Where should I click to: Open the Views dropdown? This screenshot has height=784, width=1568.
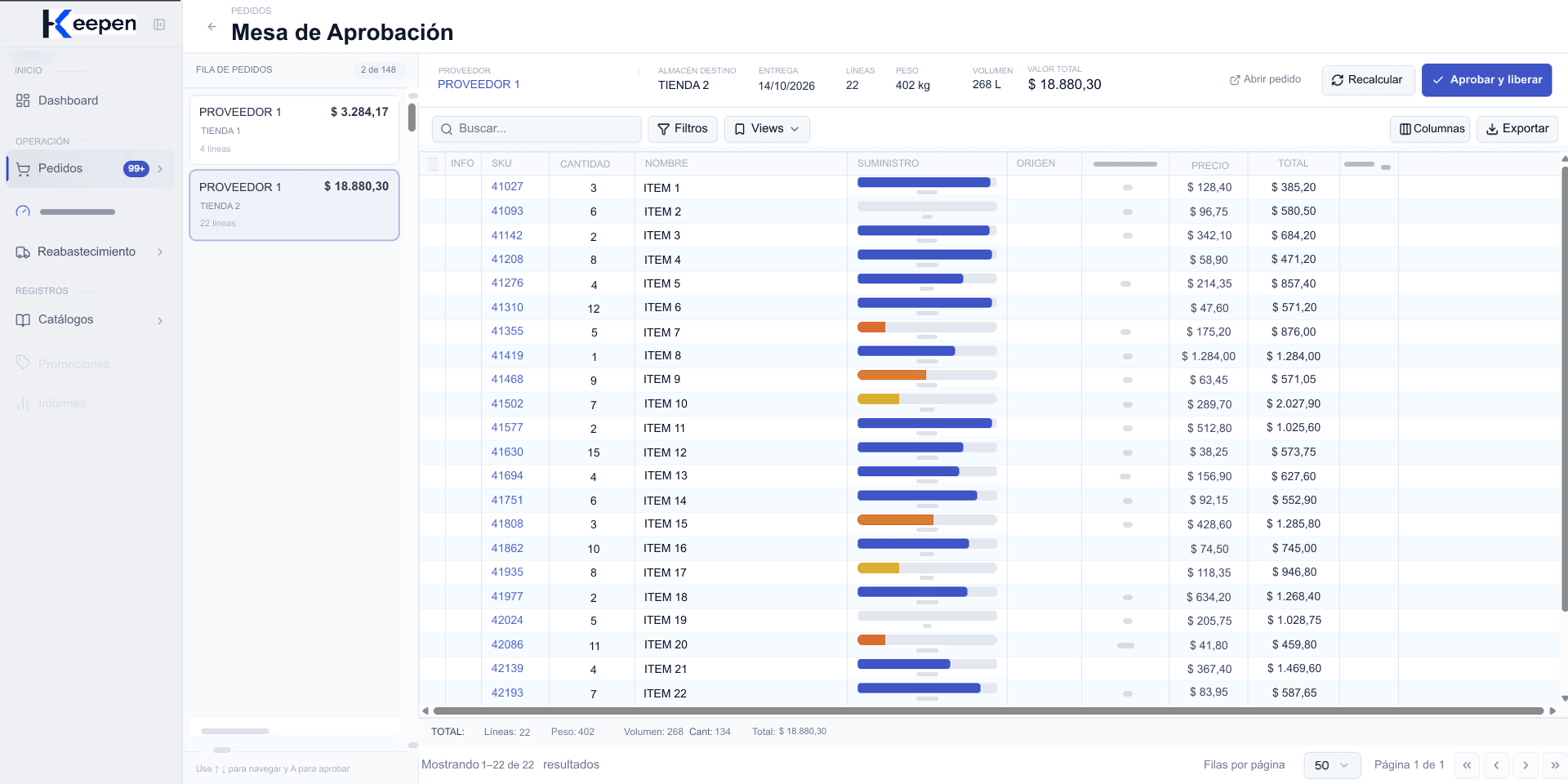[767, 129]
